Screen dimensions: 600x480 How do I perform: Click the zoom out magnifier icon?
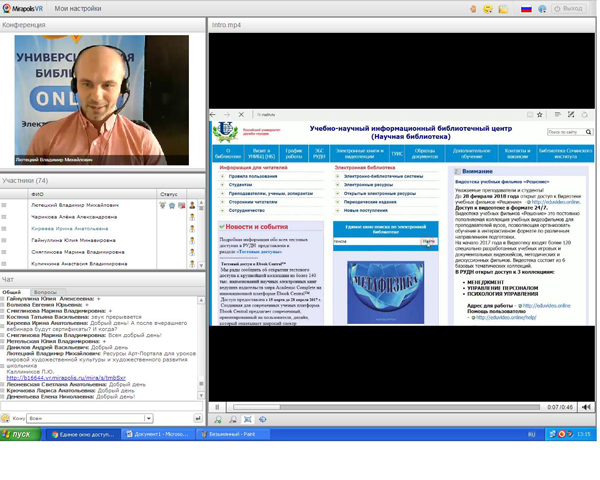tap(233, 420)
